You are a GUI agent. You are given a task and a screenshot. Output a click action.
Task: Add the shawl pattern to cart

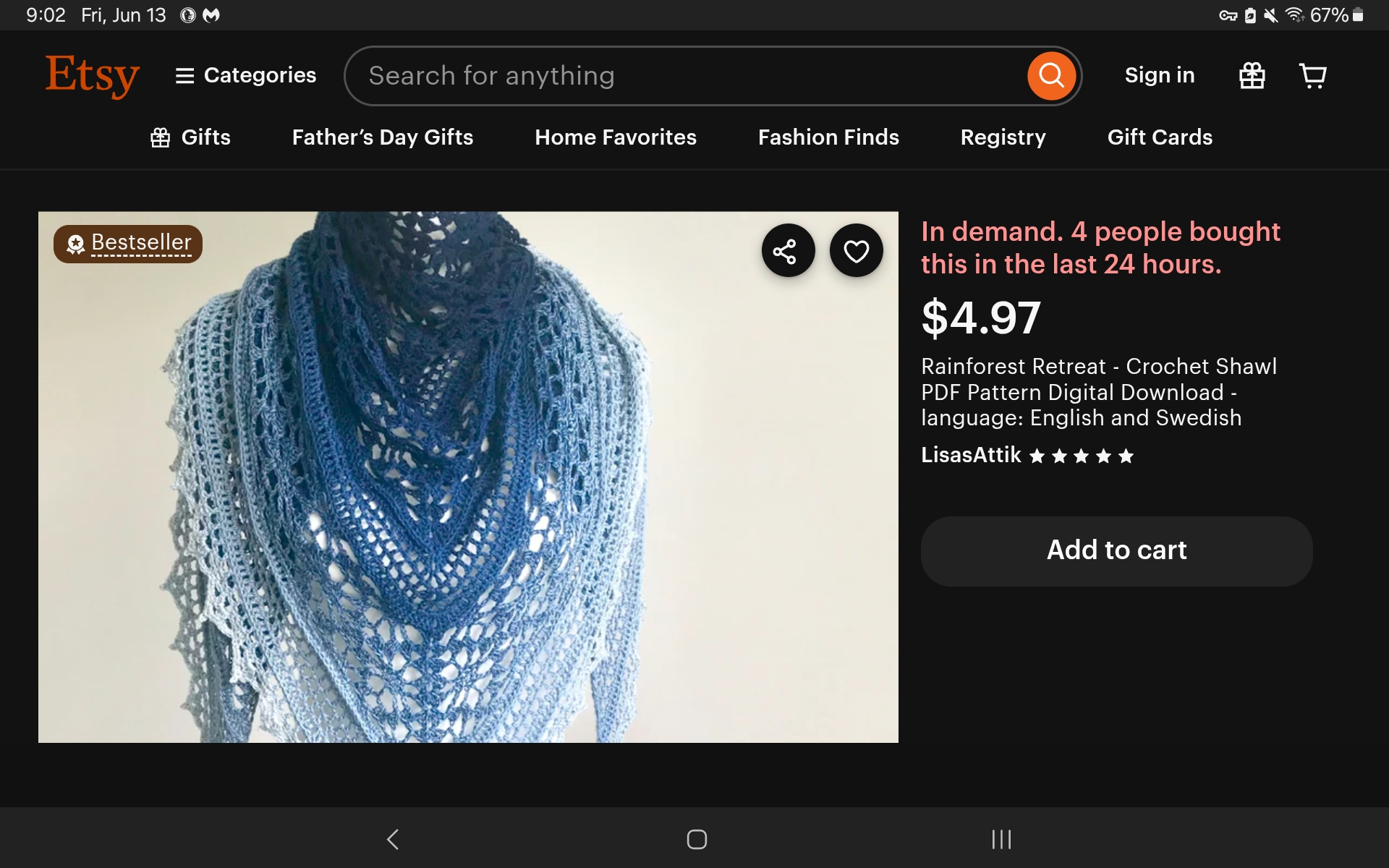click(1116, 551)
